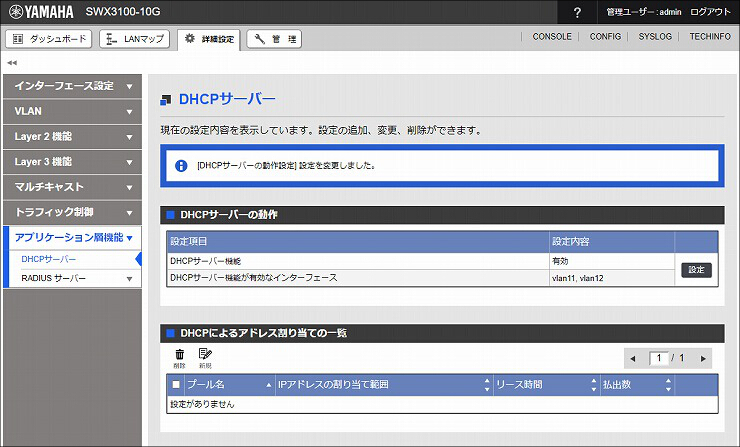
Task: Select DHCPサーバー in sidebar
Action: (49, 259)
